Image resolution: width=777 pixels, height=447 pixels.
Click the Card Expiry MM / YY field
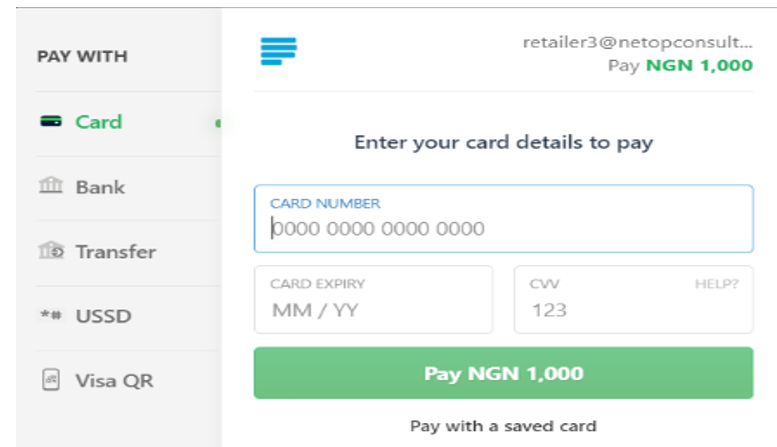(x=373, y=299)
